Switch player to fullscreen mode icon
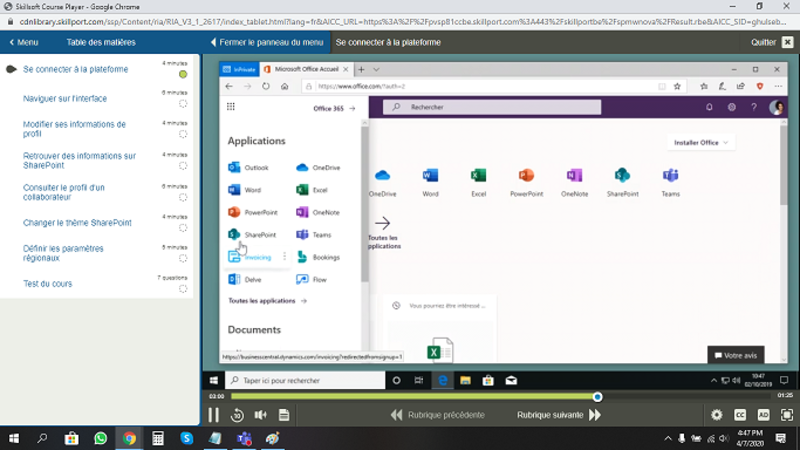Viewport: 800px width, 450px height. pos(787,415)
